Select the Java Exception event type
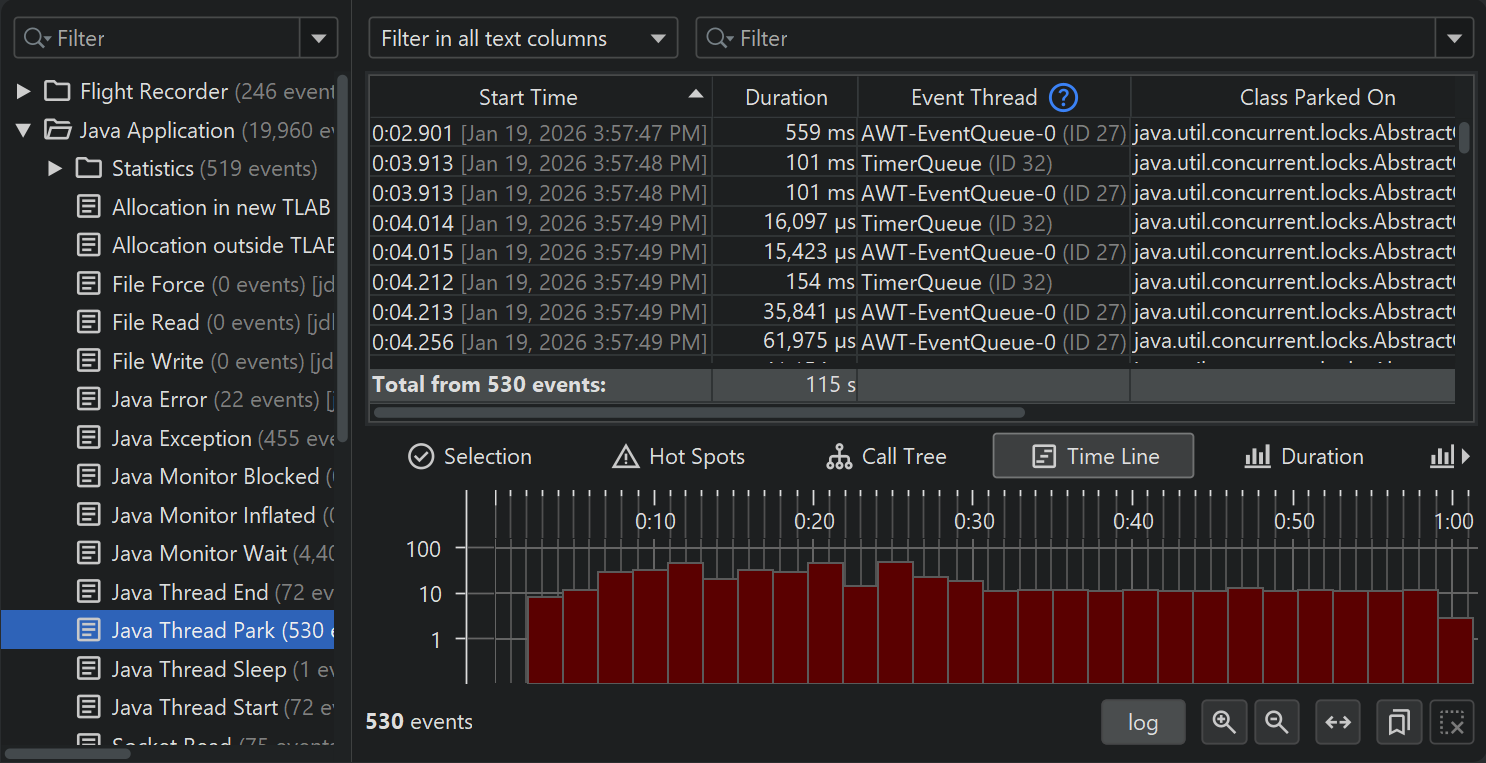1486x763 pixels. pyautogui.click(x=181, y=439)
